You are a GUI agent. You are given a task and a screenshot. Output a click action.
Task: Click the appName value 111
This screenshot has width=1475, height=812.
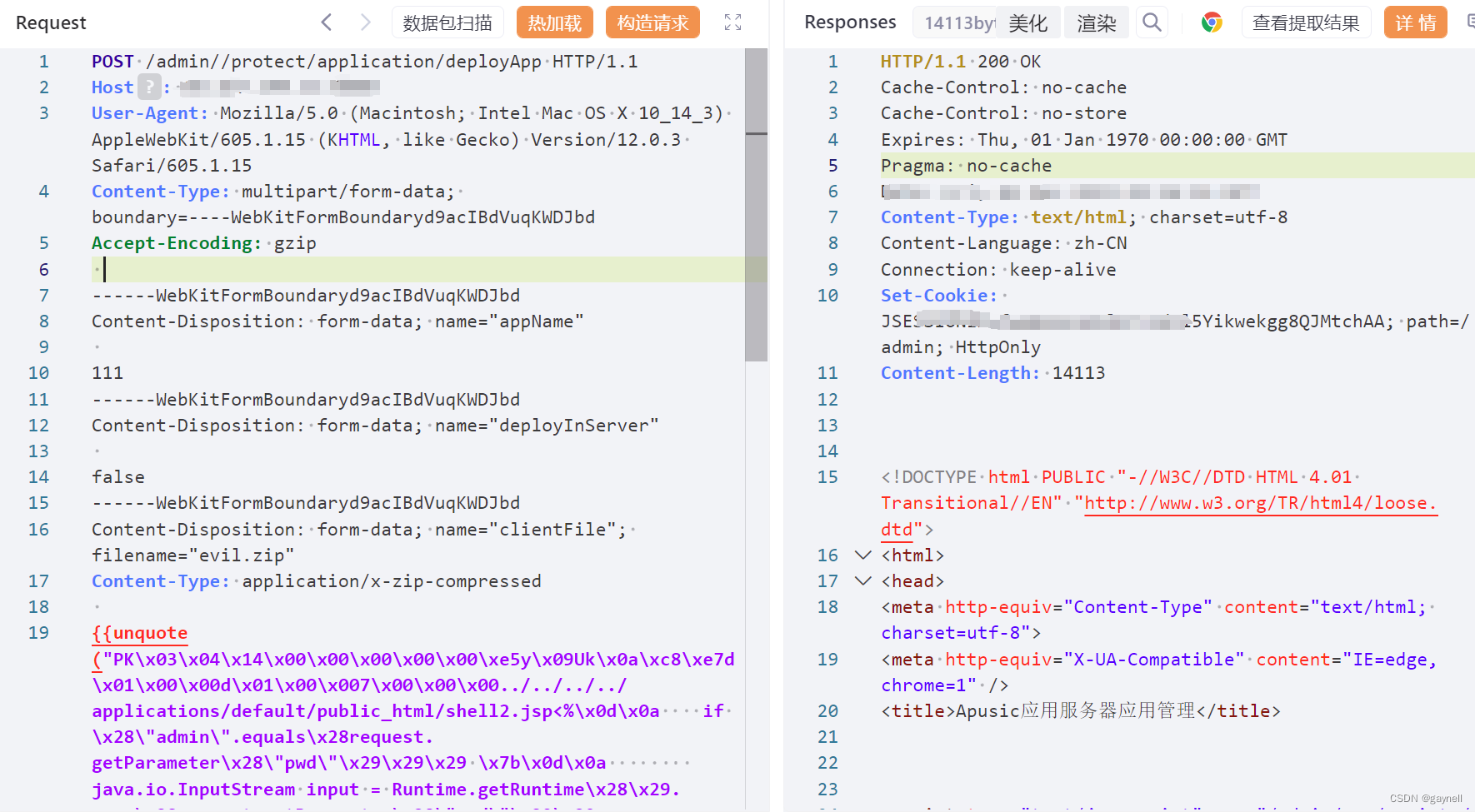pyautogui.click(x=107, y=373)
